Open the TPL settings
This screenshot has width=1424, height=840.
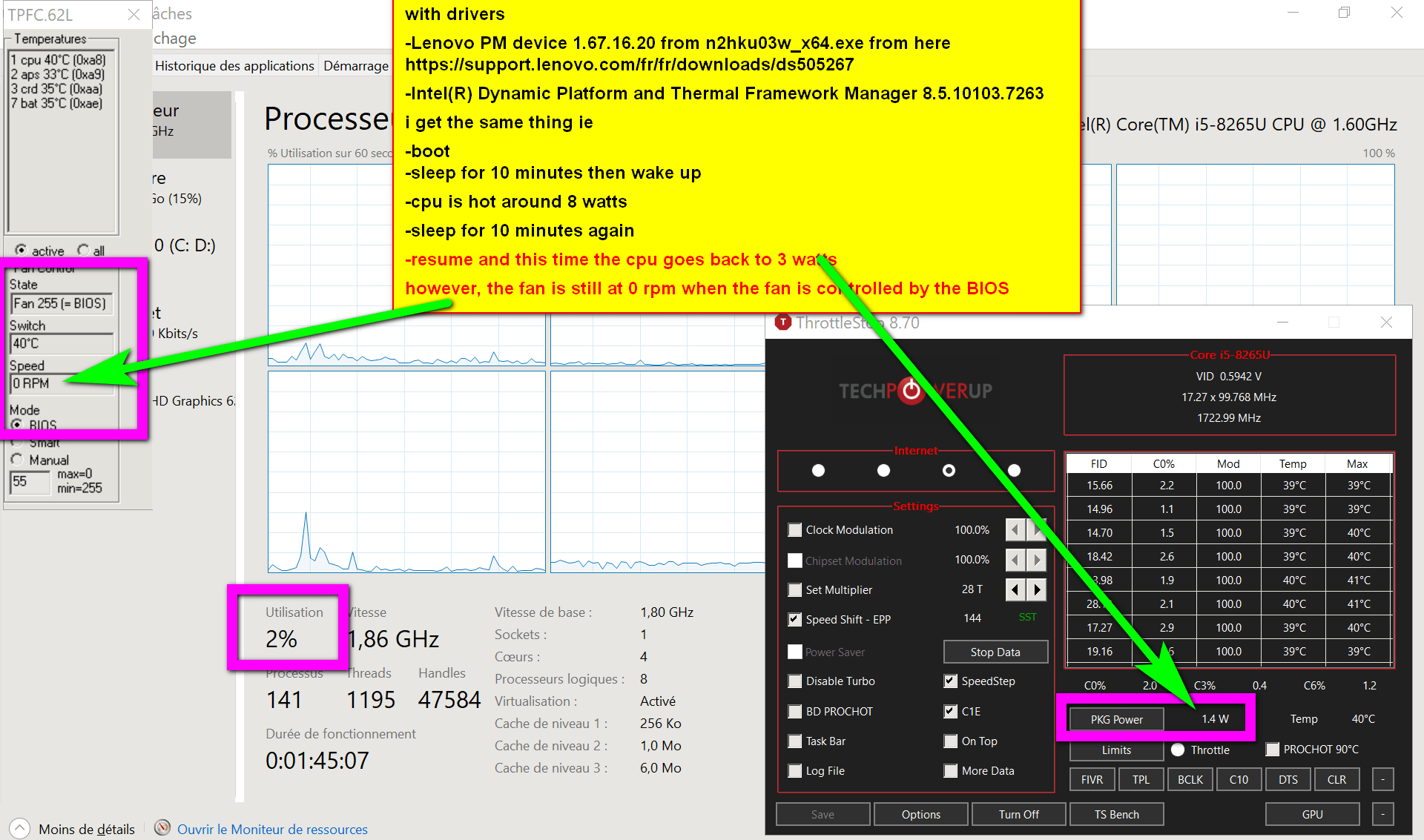1141,779
